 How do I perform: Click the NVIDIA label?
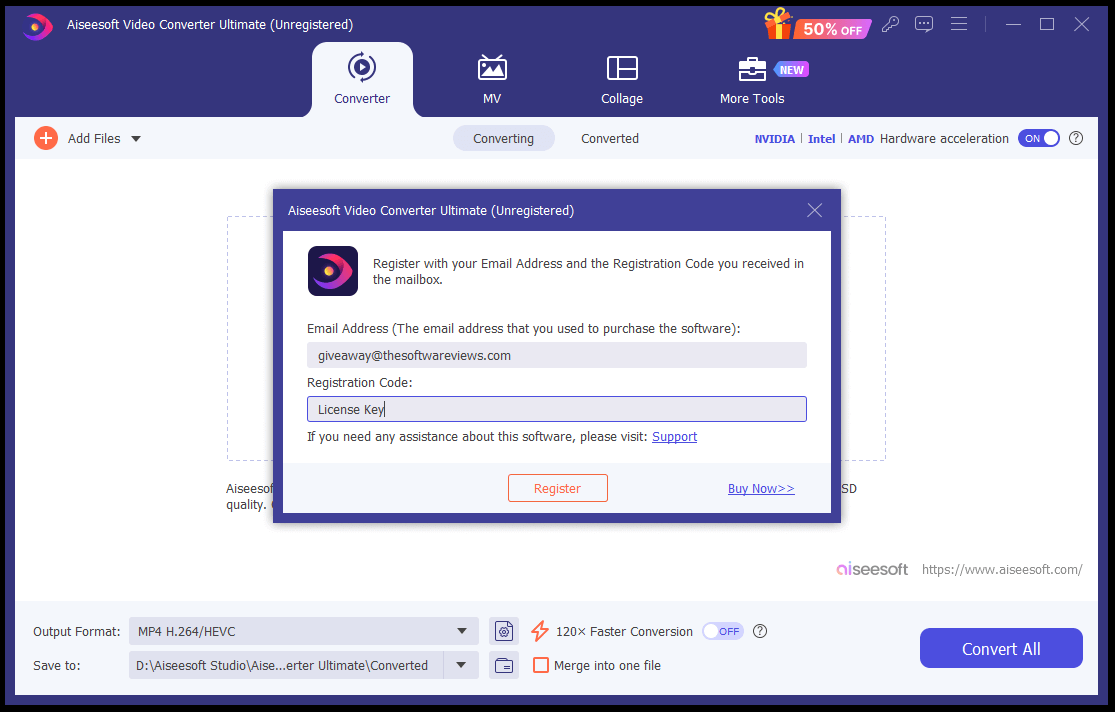click(x=774, y=139)
